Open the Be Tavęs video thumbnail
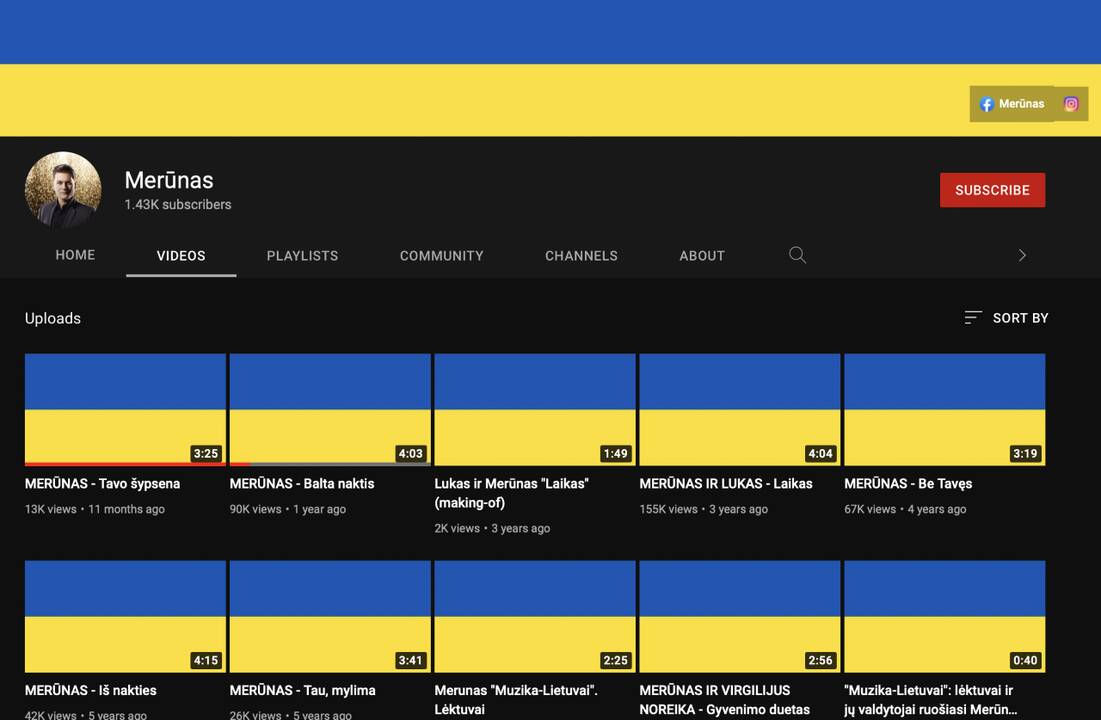 (944, 410)
